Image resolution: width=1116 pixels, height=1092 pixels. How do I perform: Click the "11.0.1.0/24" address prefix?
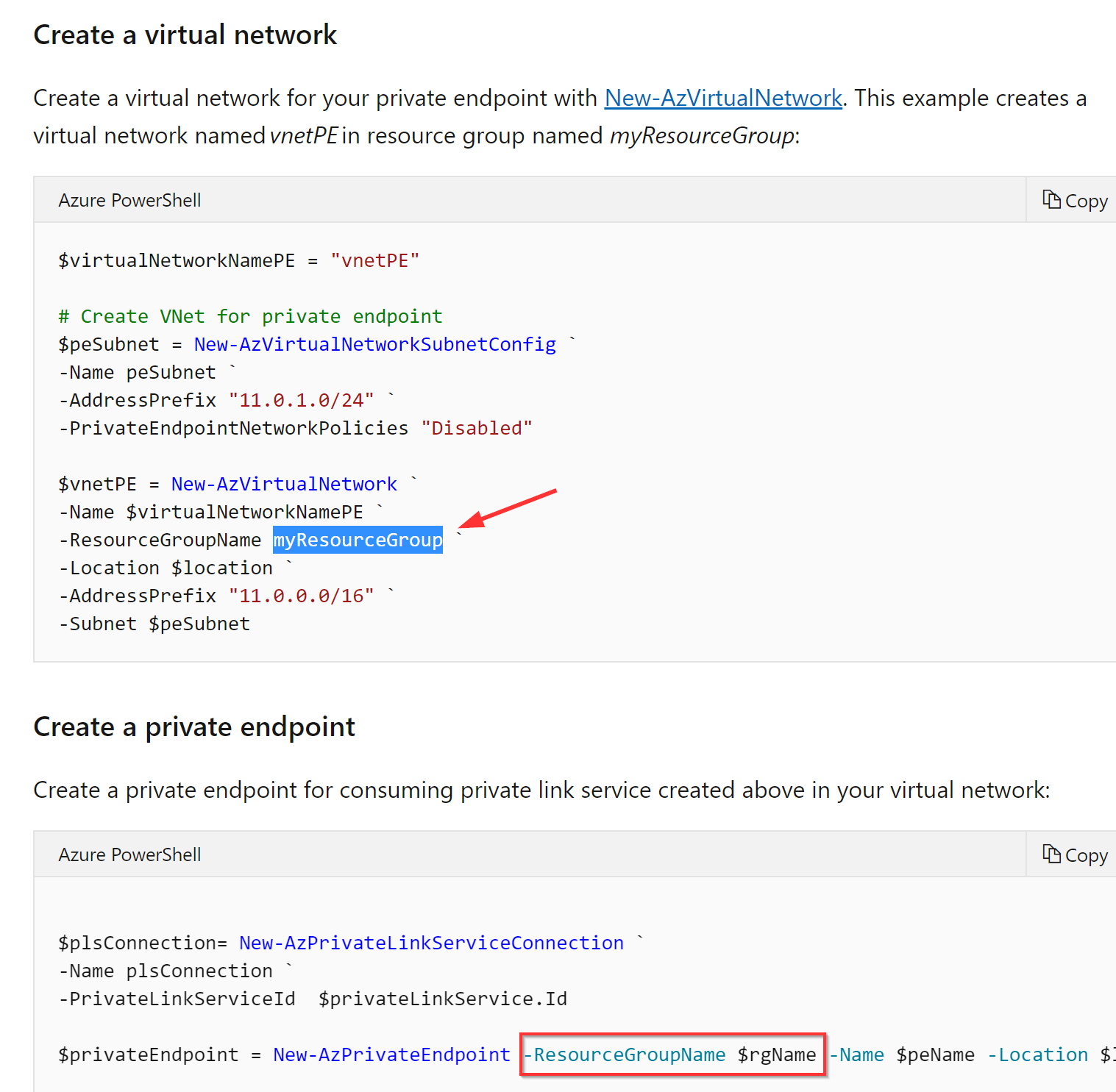coord(302,400)
